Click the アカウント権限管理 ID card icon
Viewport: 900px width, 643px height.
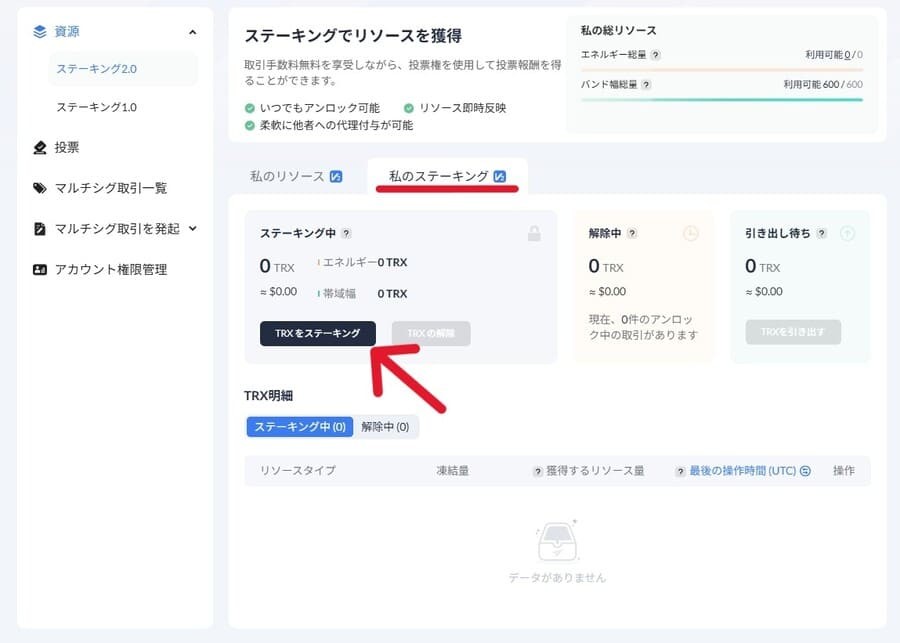click(40, 269)
